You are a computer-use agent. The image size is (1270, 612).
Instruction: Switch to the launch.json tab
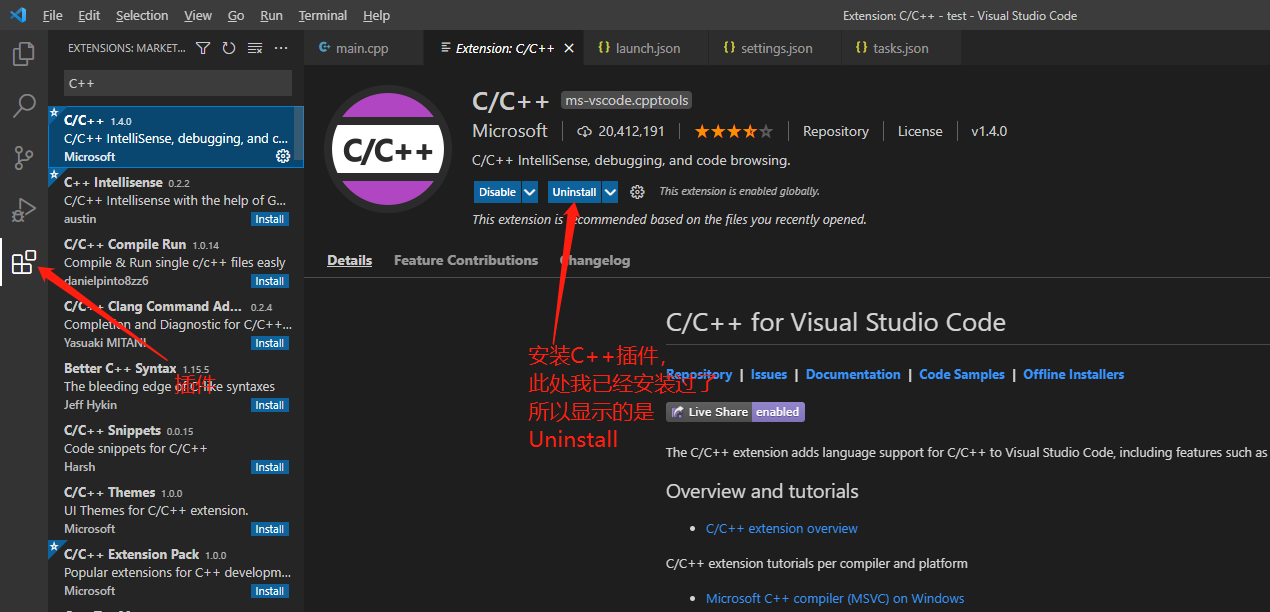click(x=646, y=48)
